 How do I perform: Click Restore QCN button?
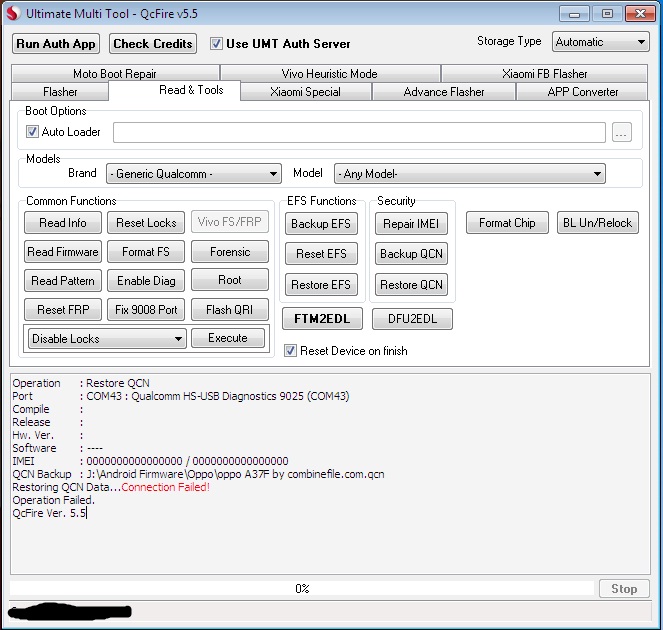(411, 285)
